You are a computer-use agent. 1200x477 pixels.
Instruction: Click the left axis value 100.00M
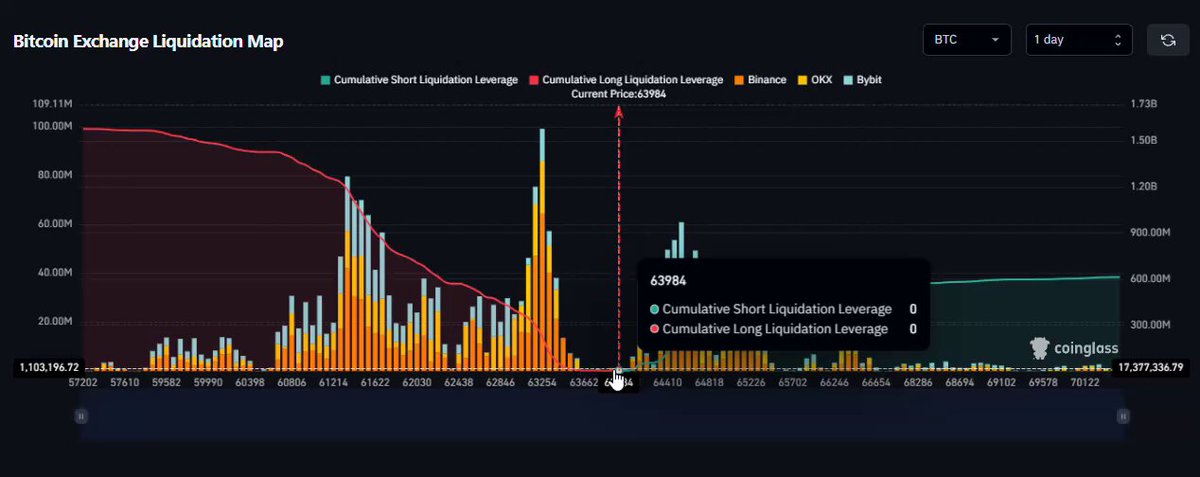coord(53,127)
